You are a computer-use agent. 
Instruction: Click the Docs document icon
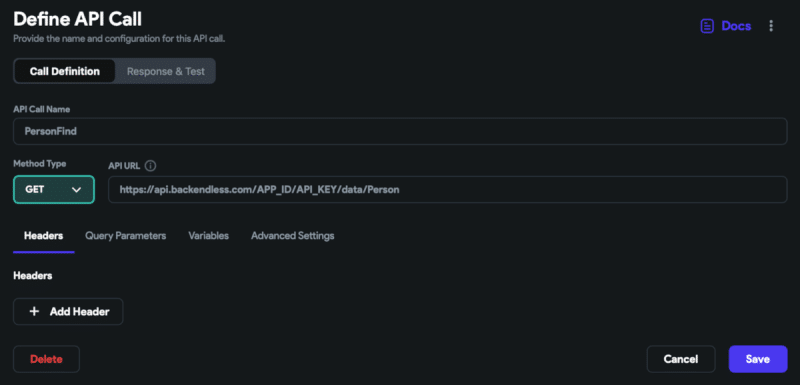tap(707, 26)
